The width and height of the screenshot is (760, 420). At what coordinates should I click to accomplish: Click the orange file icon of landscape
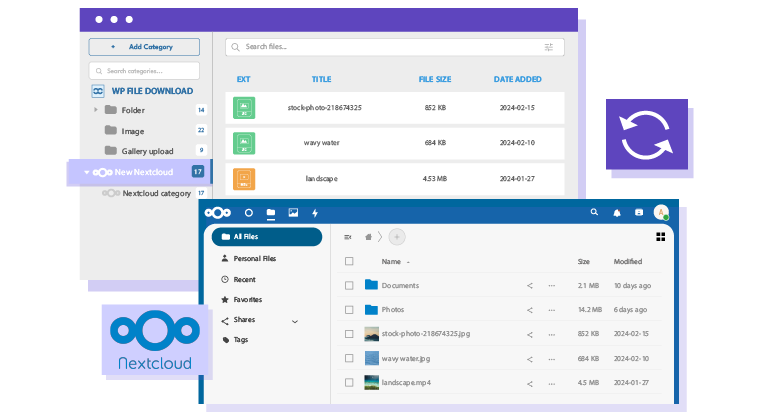point(244,179)
